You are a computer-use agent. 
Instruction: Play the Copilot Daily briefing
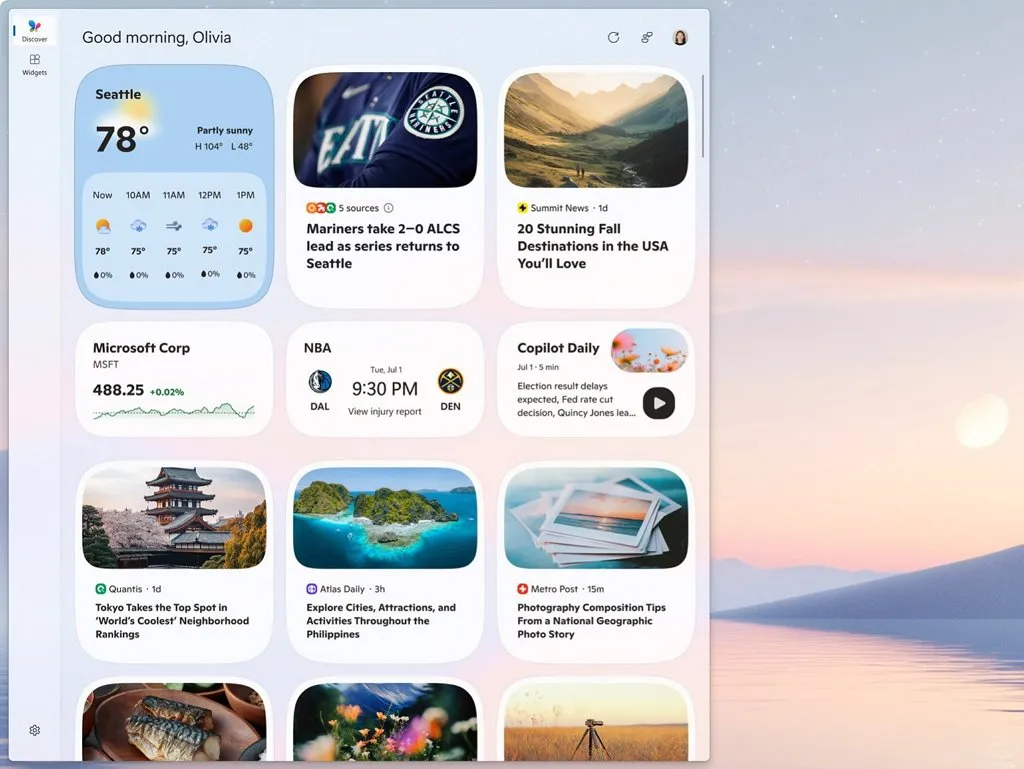pos(658,403)
